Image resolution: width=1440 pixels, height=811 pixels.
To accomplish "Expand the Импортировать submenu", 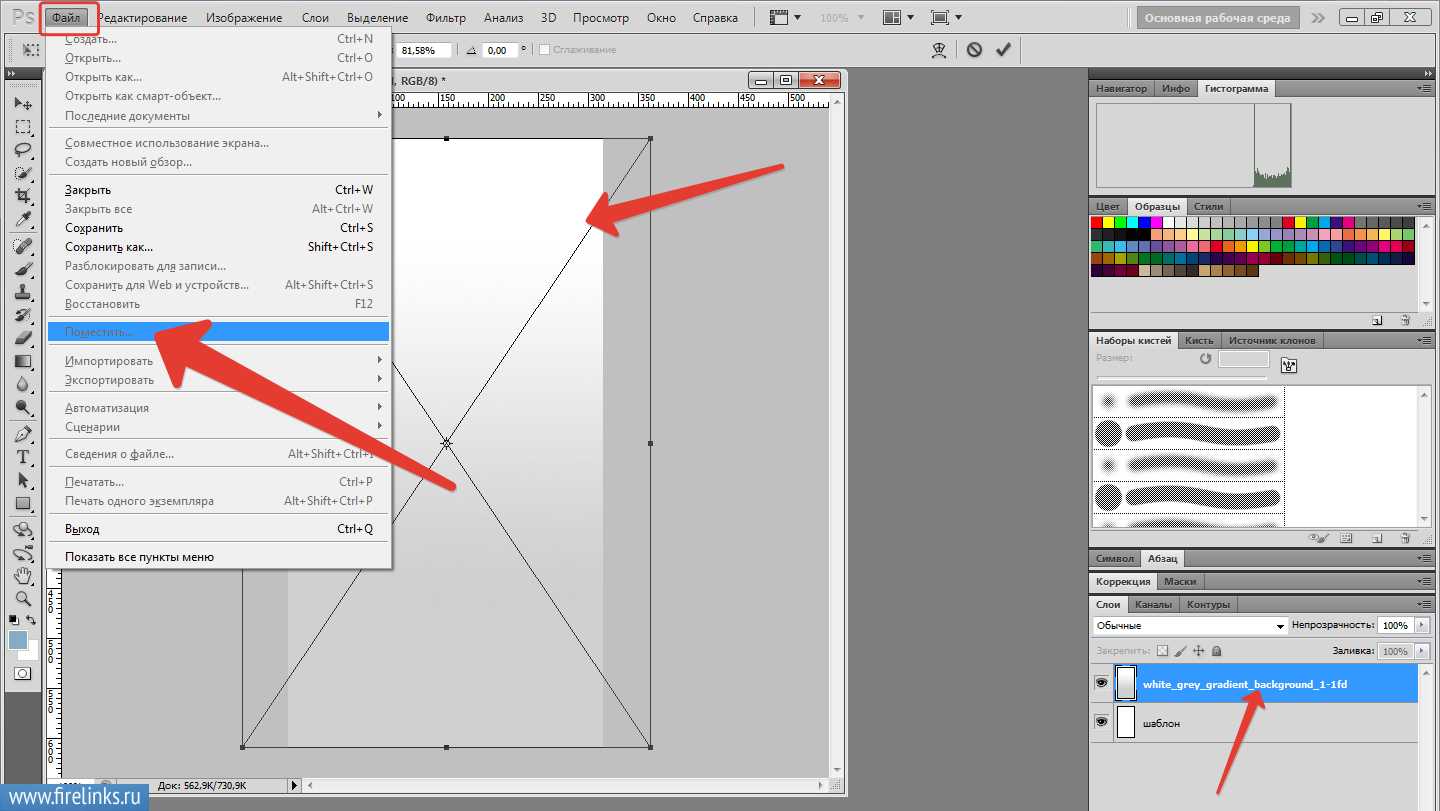I will pyautogui.click(x=218, y=361).
